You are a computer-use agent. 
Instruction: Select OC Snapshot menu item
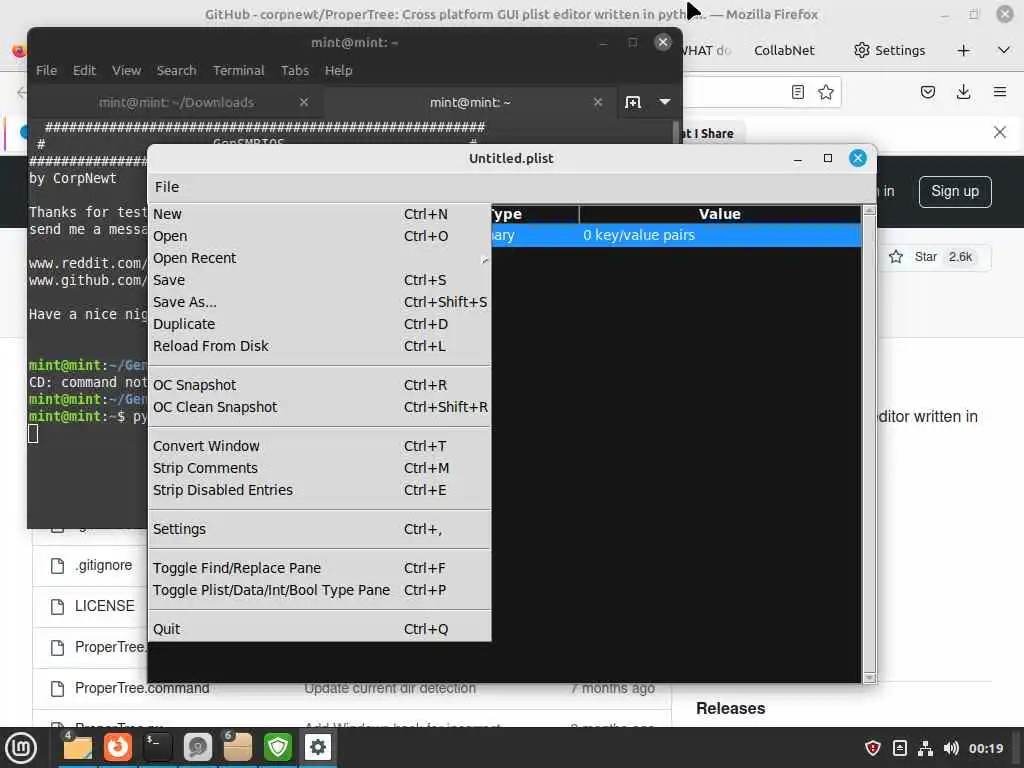[319, 385]
